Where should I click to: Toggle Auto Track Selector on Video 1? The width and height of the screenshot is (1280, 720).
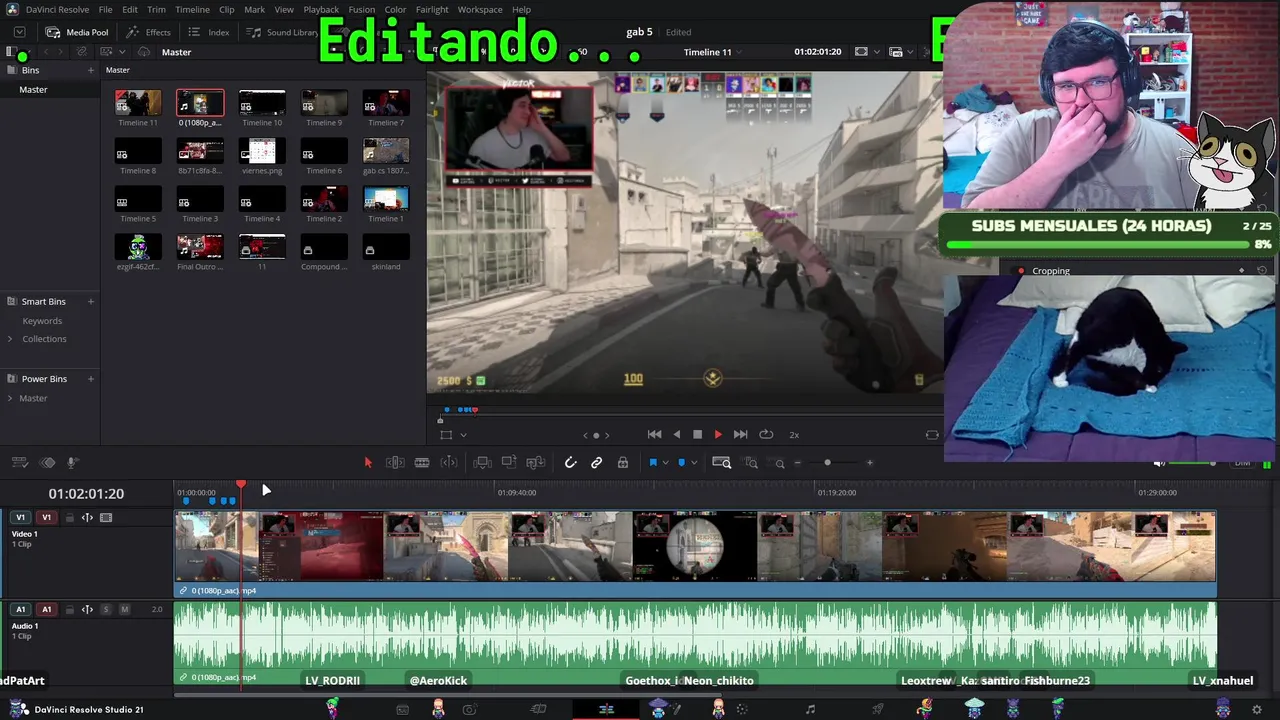coord(87,518)
